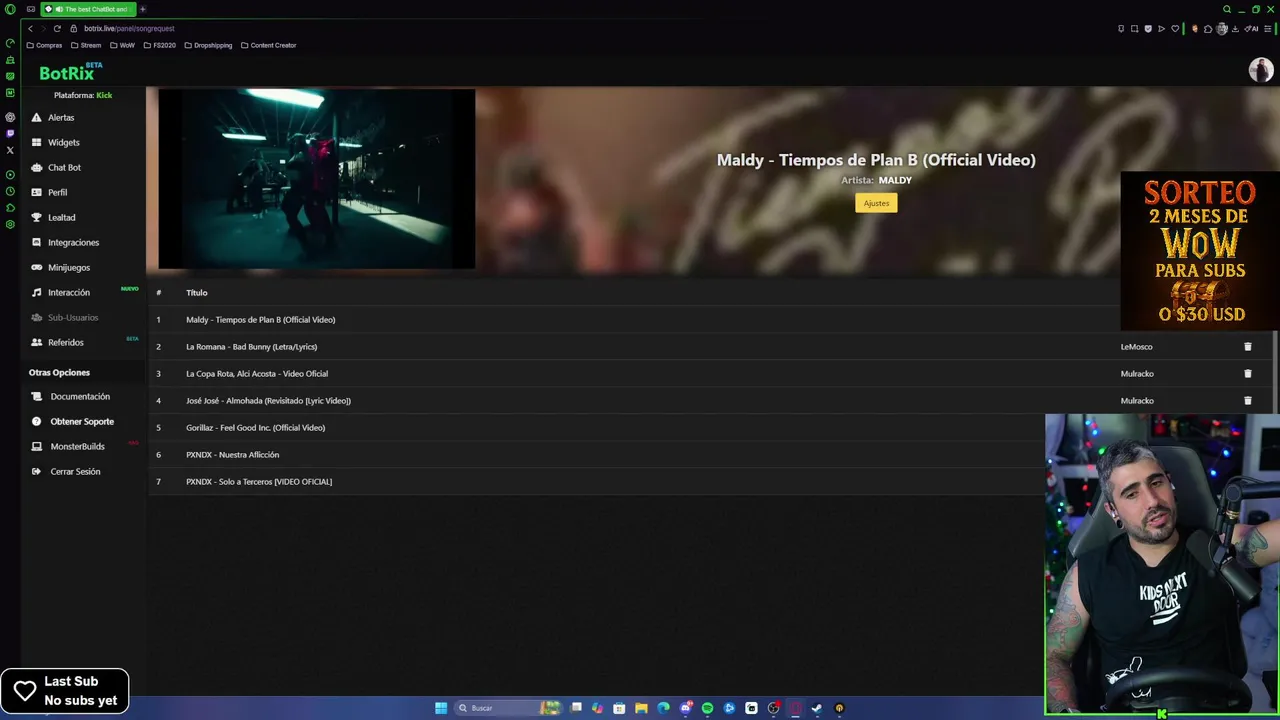
Task: Delete La Copa Rota song request
Action: pyautogui.click(x=1247, y=374)
